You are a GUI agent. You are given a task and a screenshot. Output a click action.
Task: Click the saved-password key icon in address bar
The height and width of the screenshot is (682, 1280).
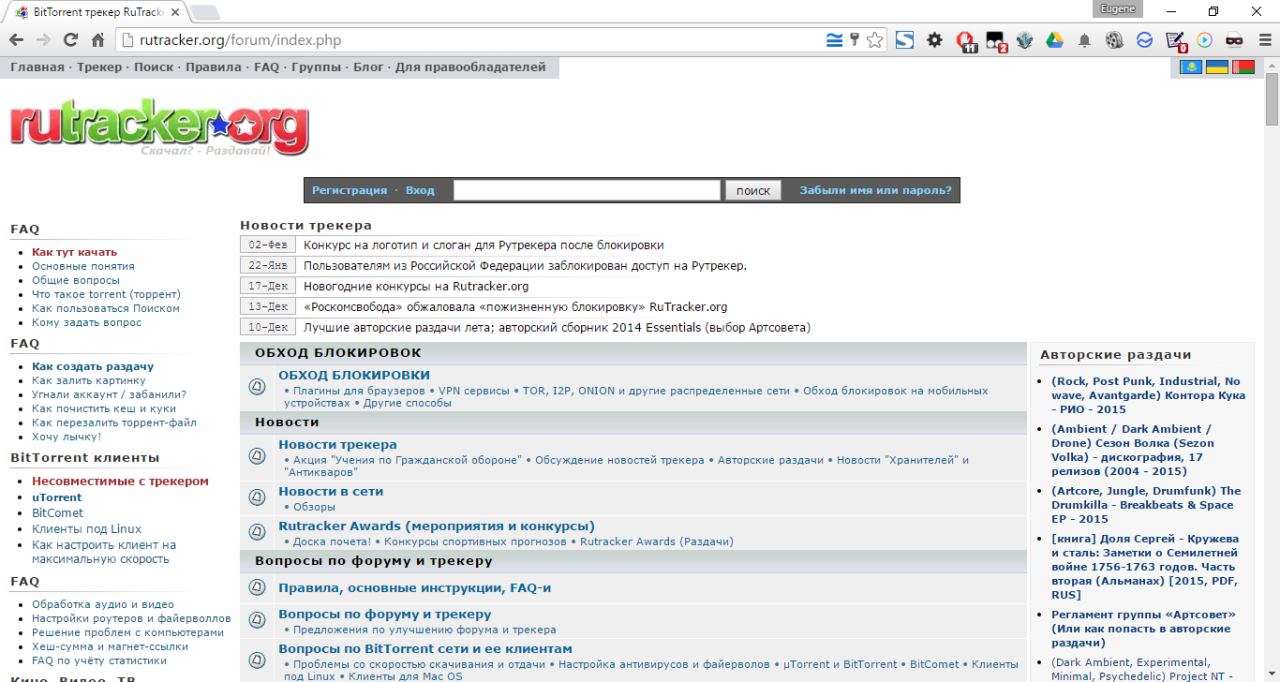tap(855, 40)
